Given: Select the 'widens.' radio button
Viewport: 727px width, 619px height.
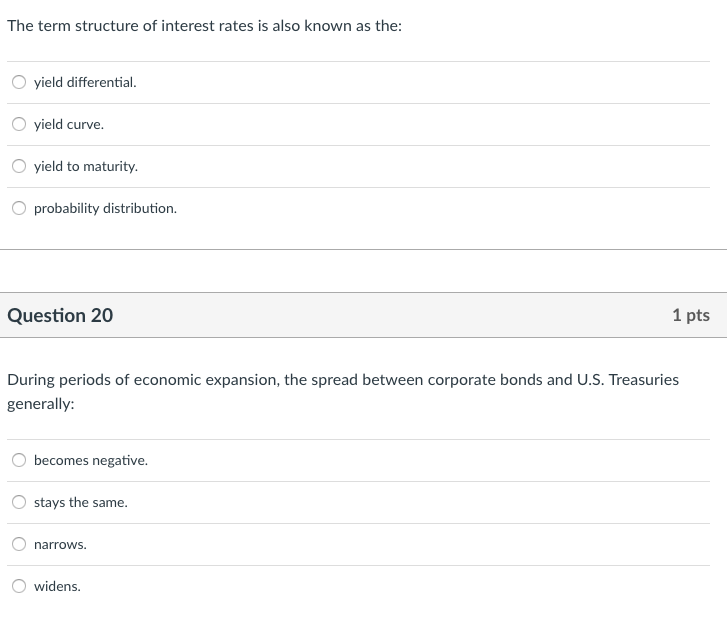Looking at the screenshot, I should click(x=19, y=587).
